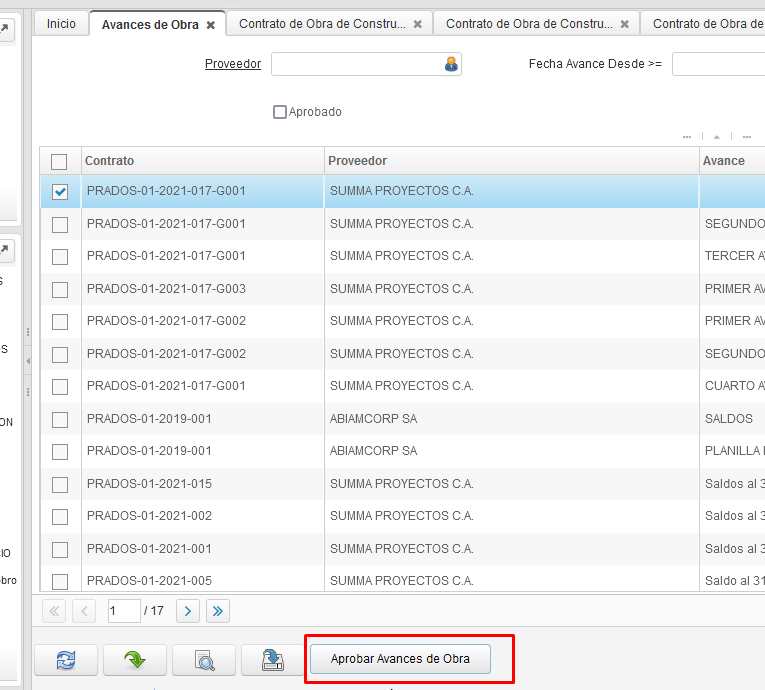Click Aprobar Avances de Obra button

(400, 659)
